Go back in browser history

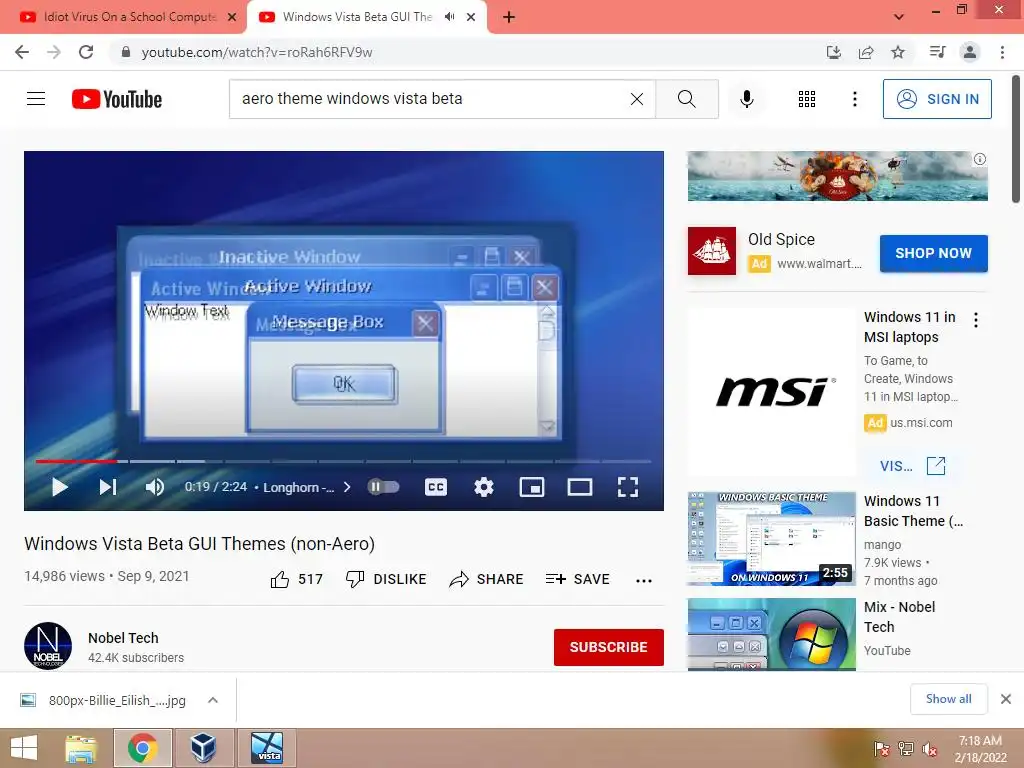[22, 52]
